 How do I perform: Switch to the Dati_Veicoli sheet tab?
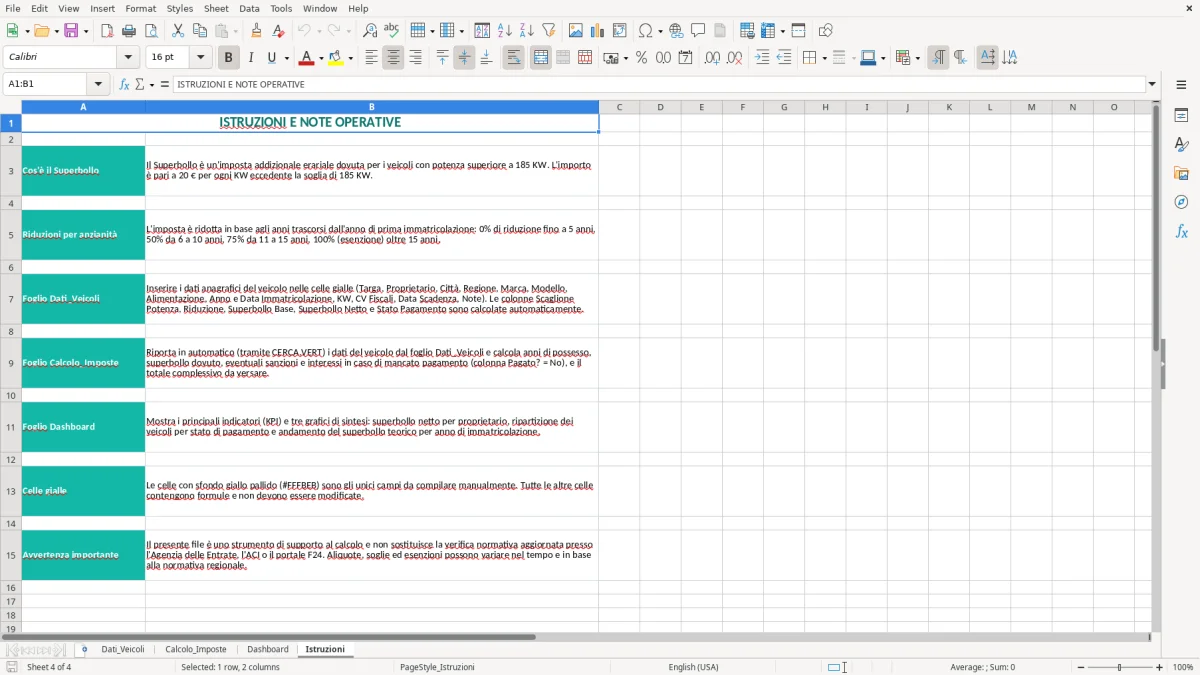coord(123,650)
